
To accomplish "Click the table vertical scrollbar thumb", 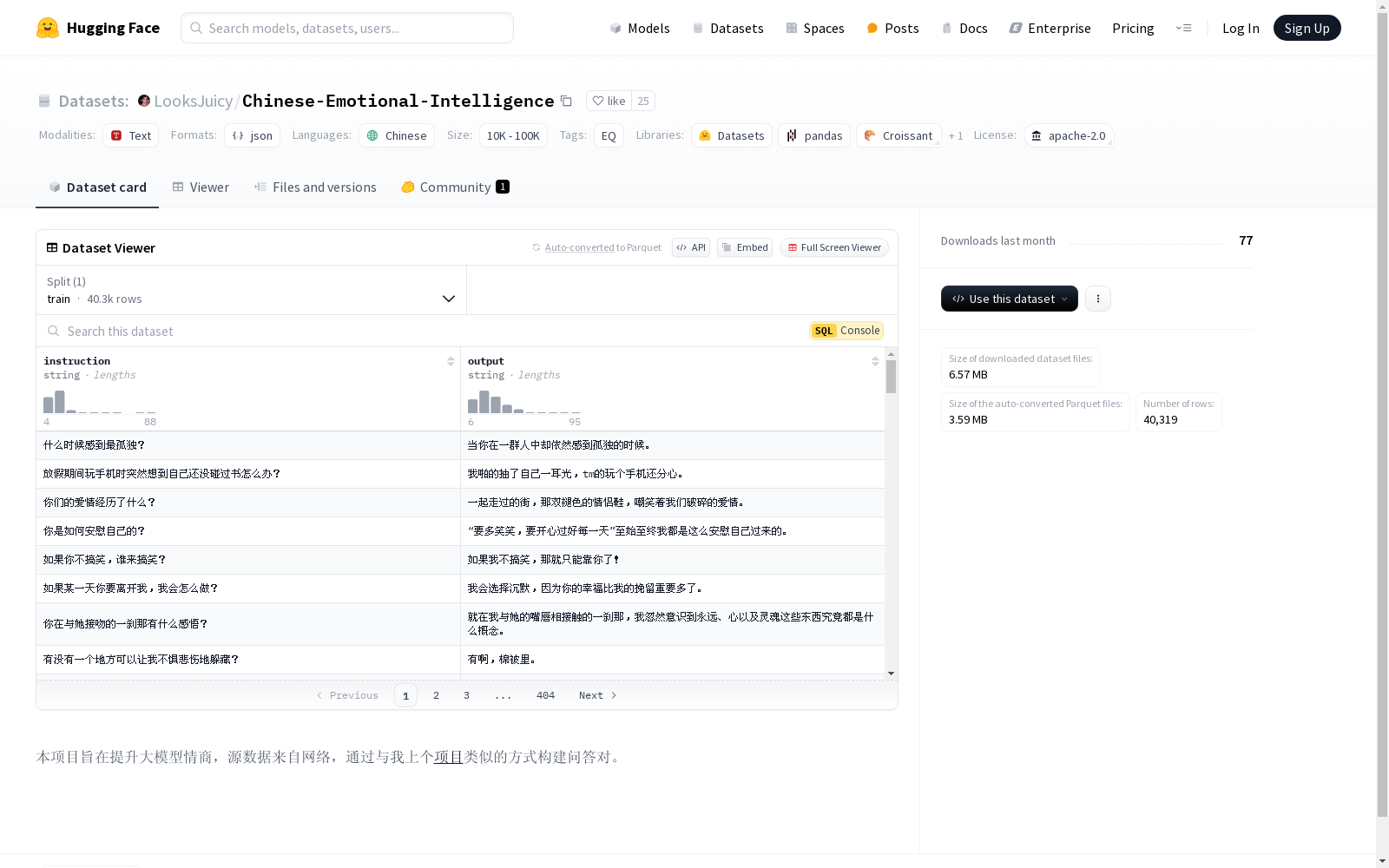I will (x=891, y=377).
